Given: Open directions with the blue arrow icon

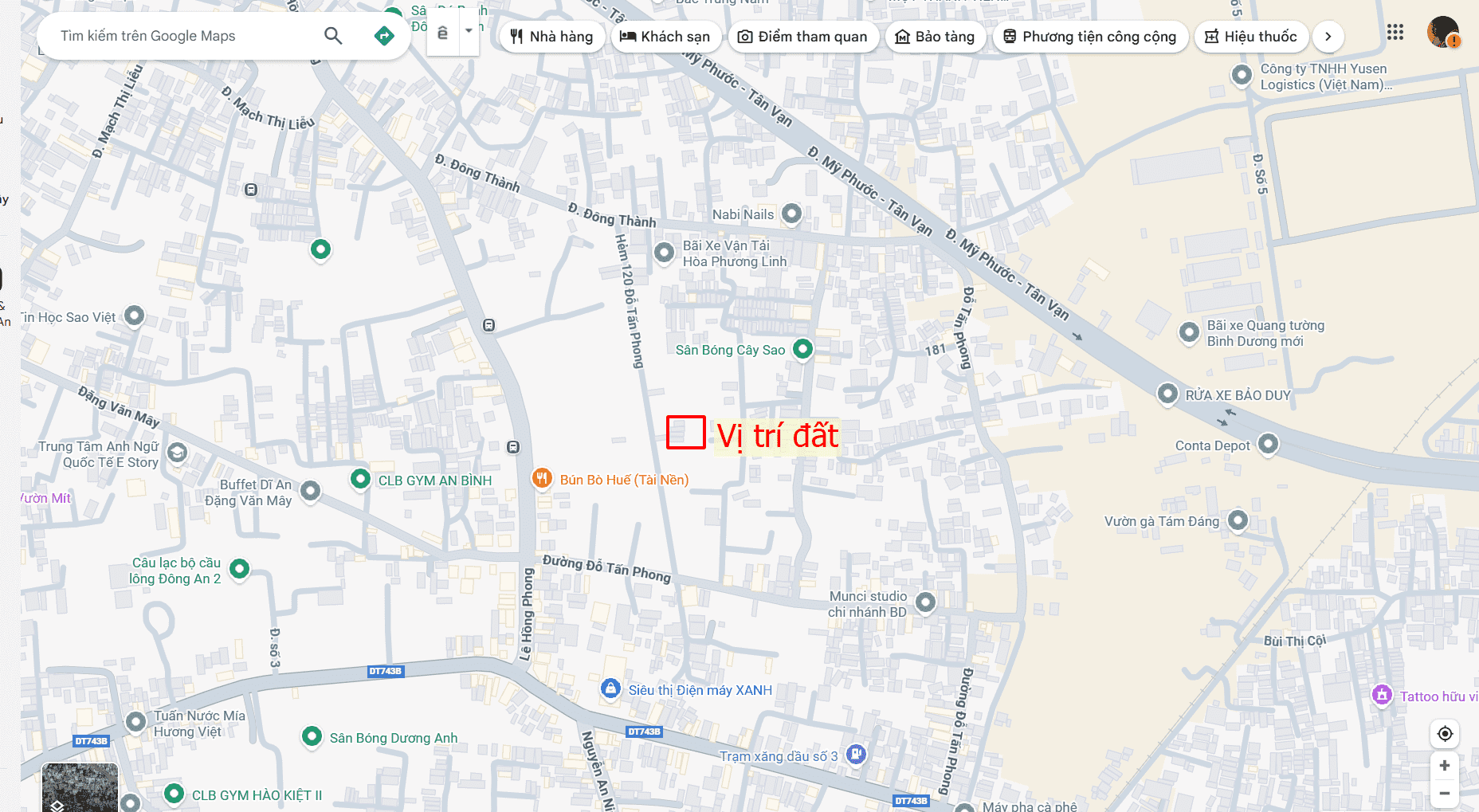Looking at the screenshot, I should coord(384,36).
